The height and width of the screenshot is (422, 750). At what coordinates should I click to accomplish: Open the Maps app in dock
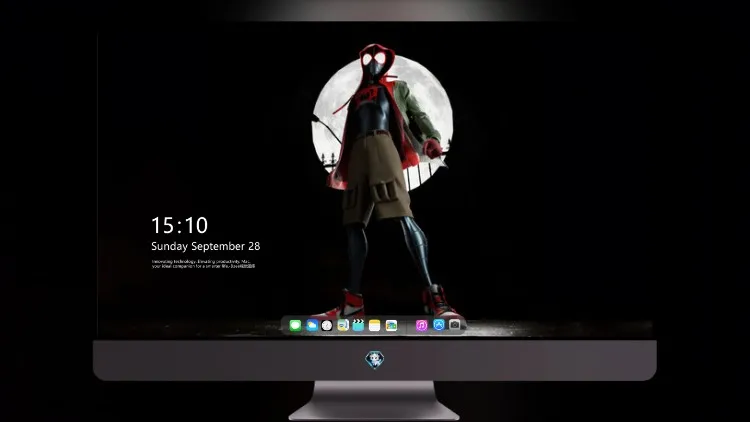[343, 326]
